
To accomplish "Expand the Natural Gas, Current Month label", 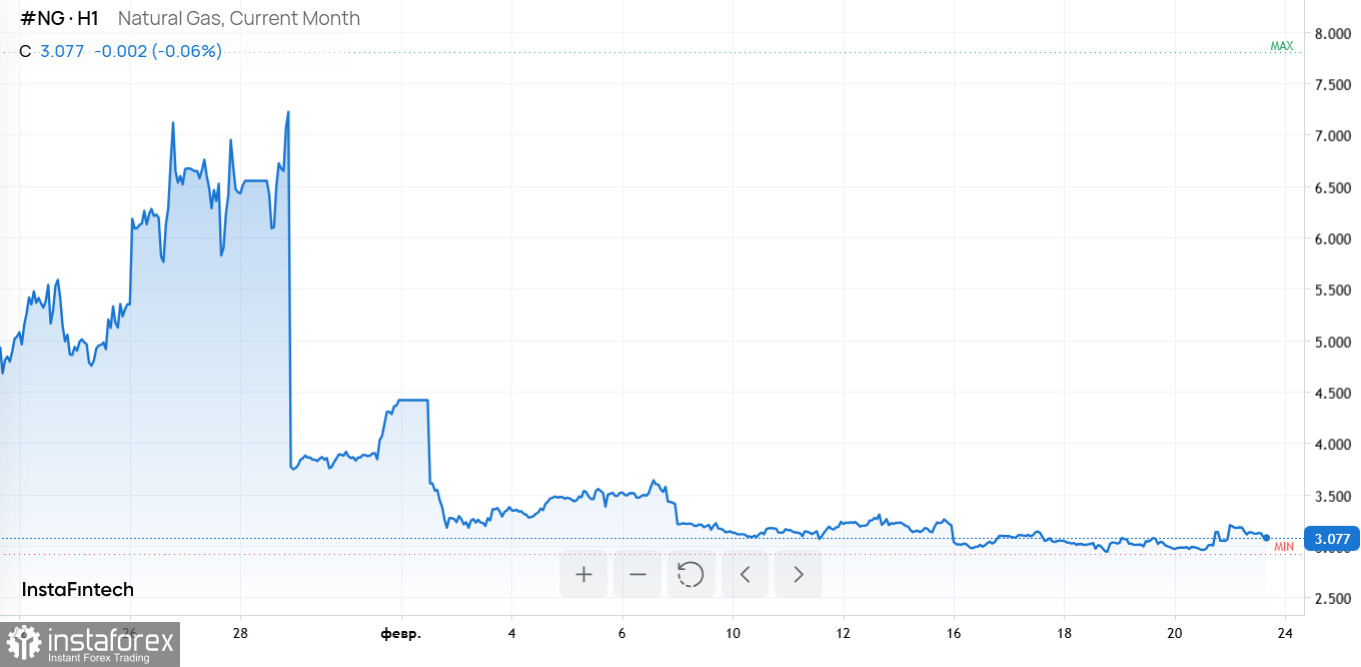I will pos(237,18).
